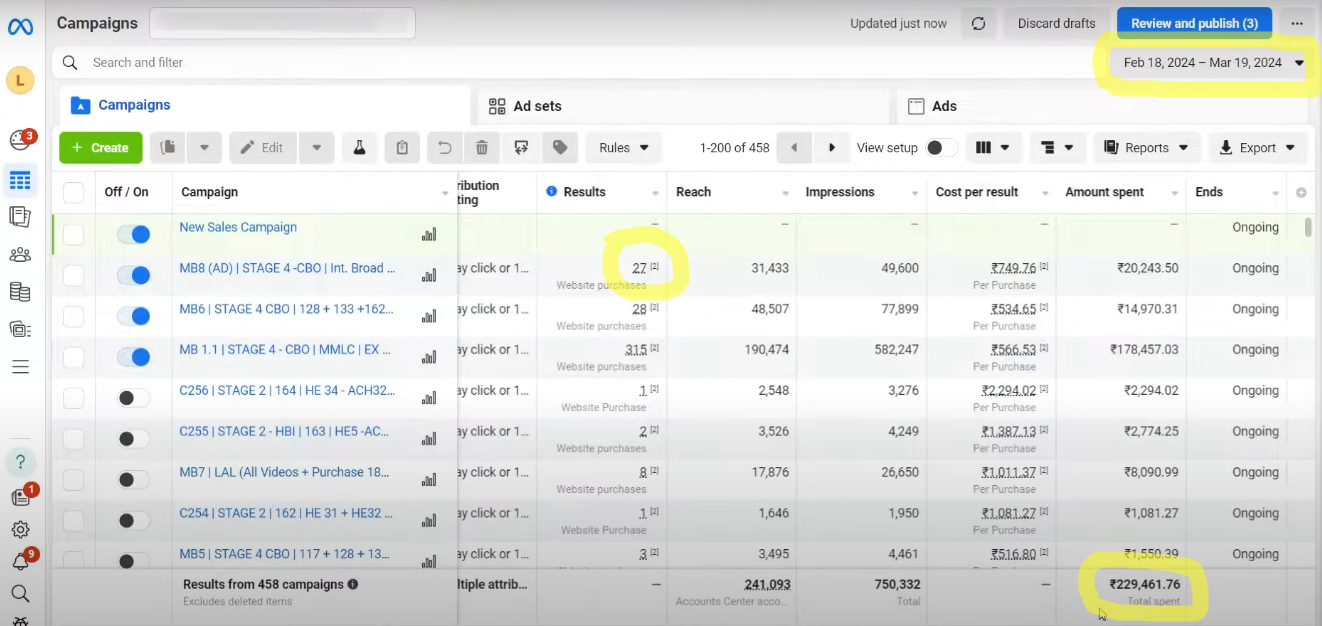Switch to the Ad sets tab
This screenshot has width=1322, height=626.
[684, 106]
